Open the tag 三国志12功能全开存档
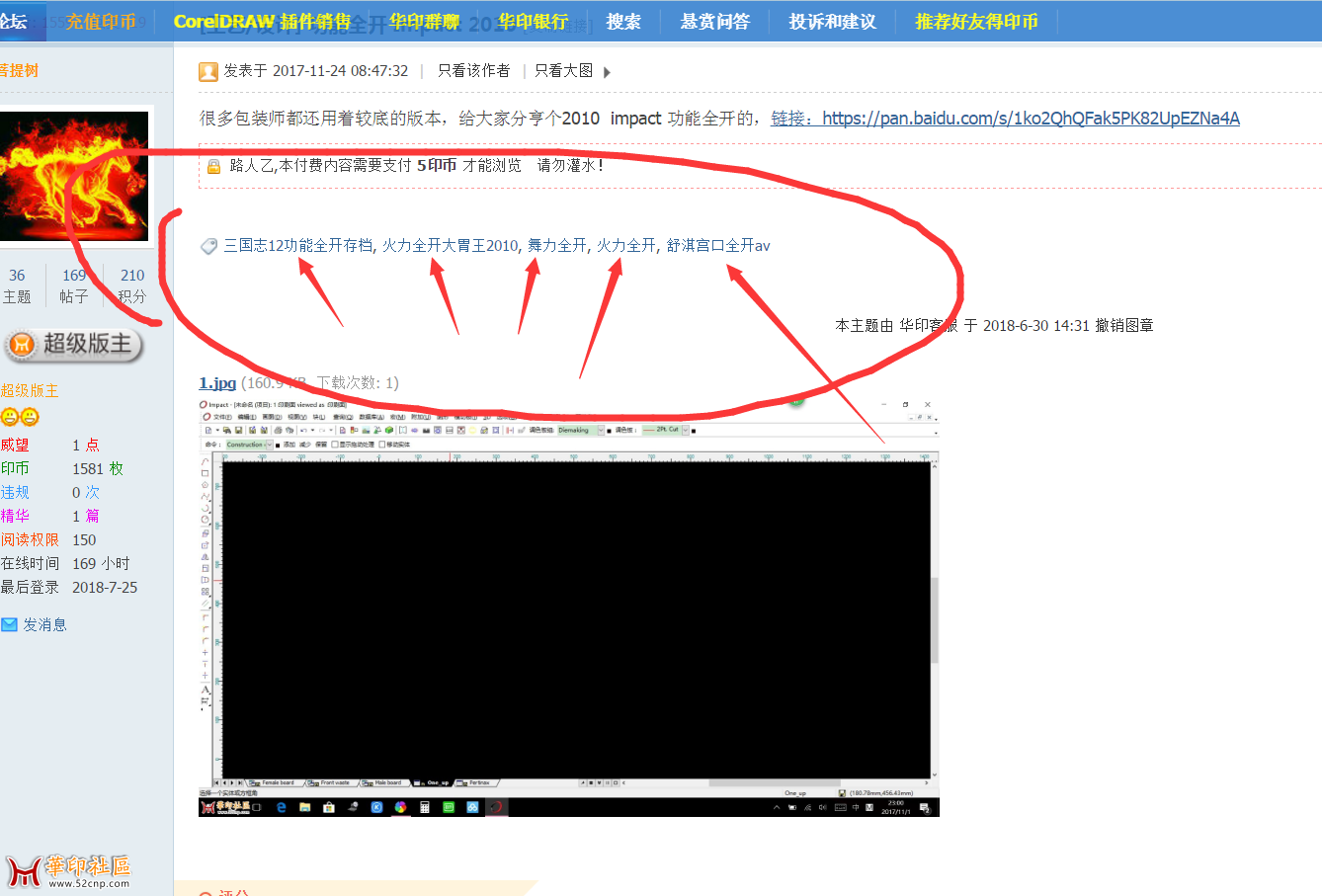Screen dimensions: 1322x896 298,246
